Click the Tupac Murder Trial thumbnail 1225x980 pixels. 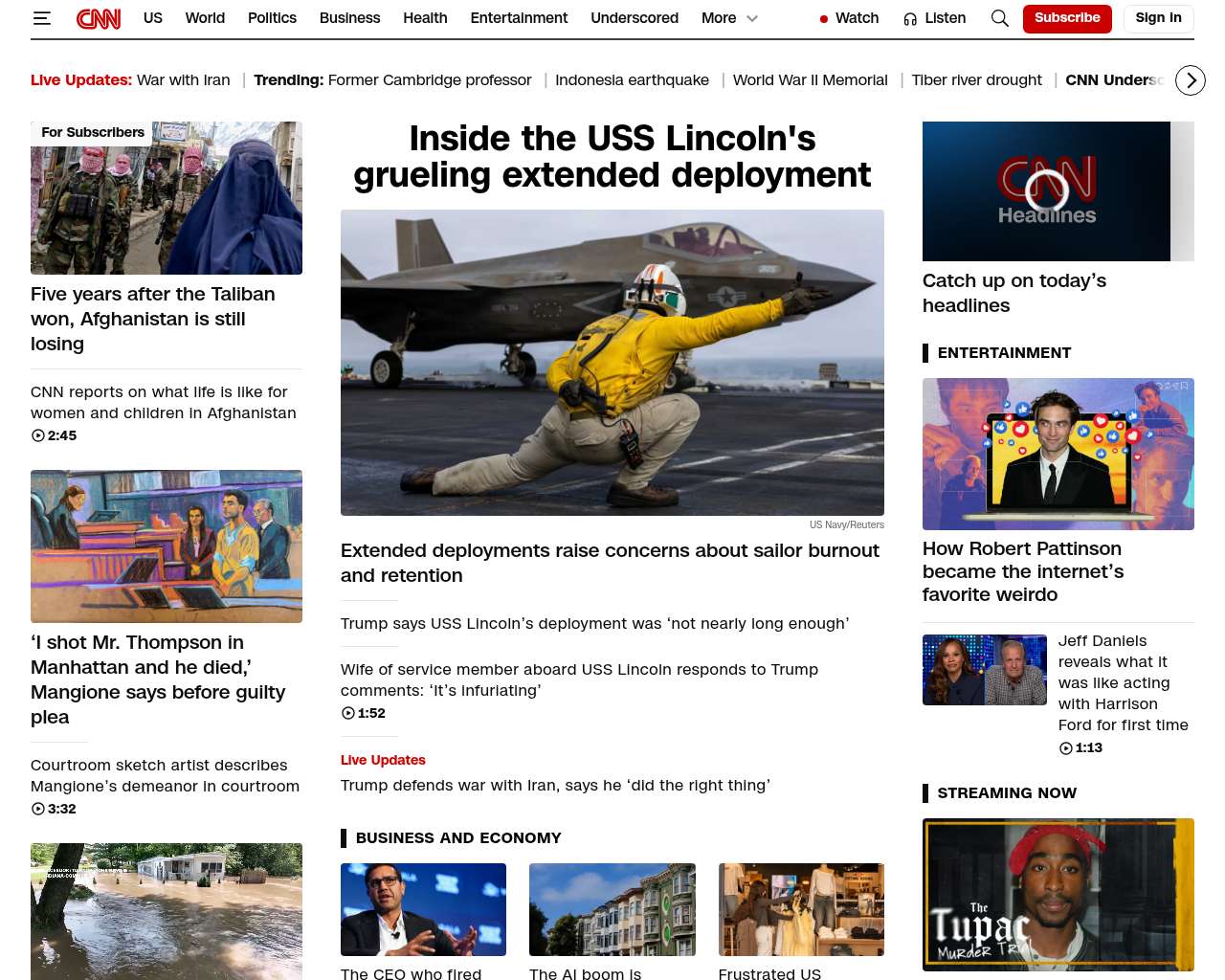tap(1058, 895)
